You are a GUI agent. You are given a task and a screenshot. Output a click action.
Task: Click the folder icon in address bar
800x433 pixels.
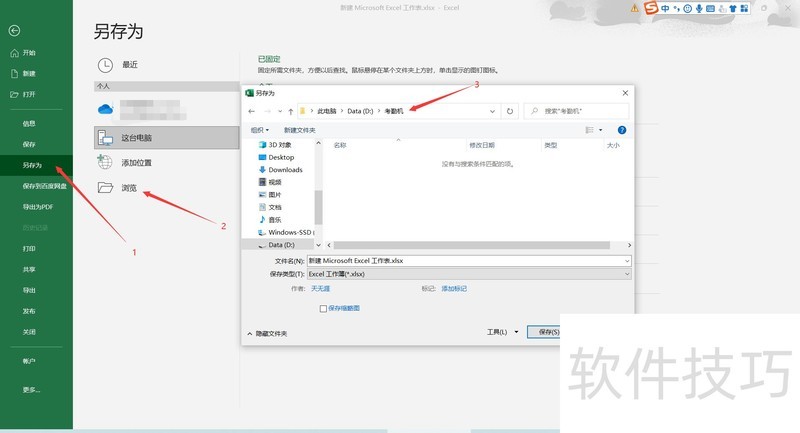point(303,111)
